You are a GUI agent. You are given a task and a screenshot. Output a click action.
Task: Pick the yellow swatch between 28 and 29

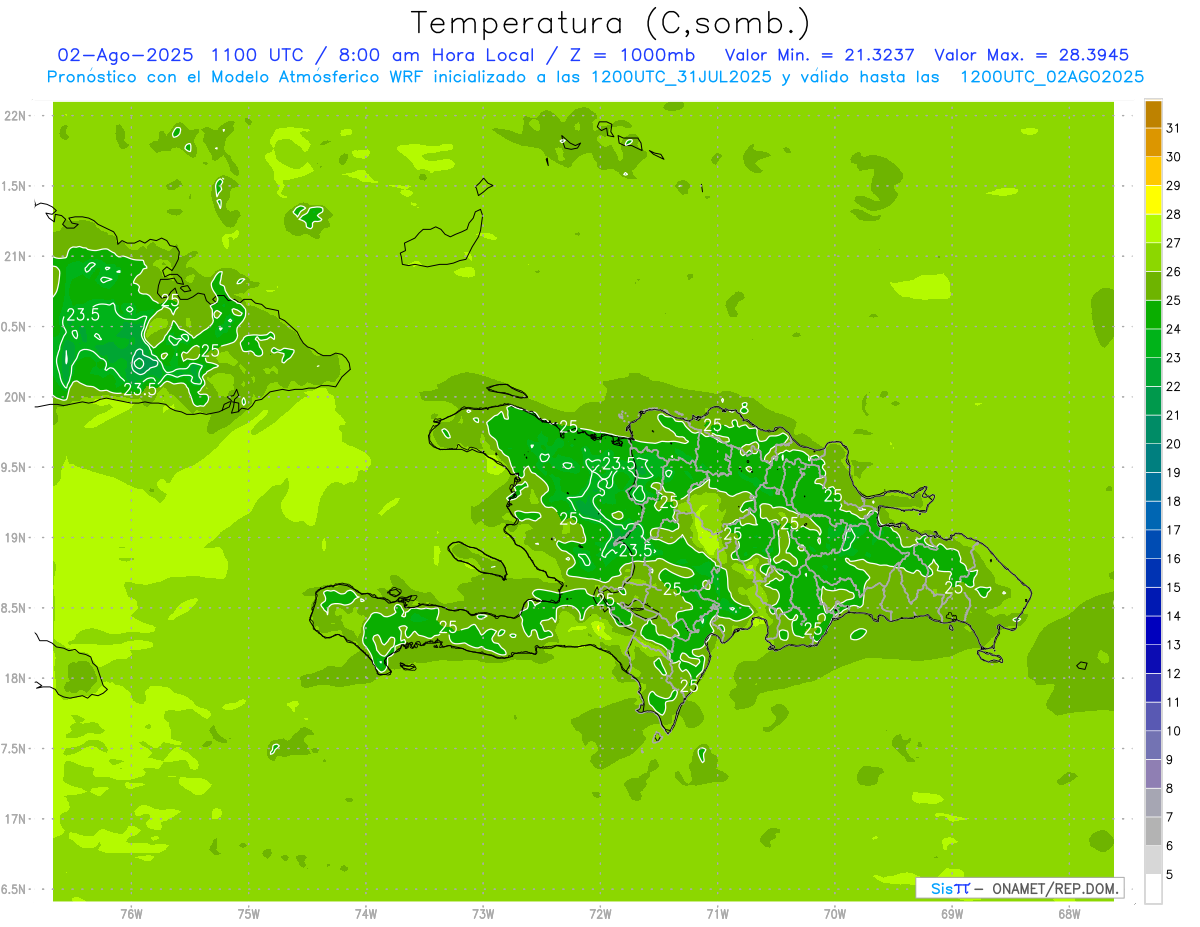tap(1153, 200)
